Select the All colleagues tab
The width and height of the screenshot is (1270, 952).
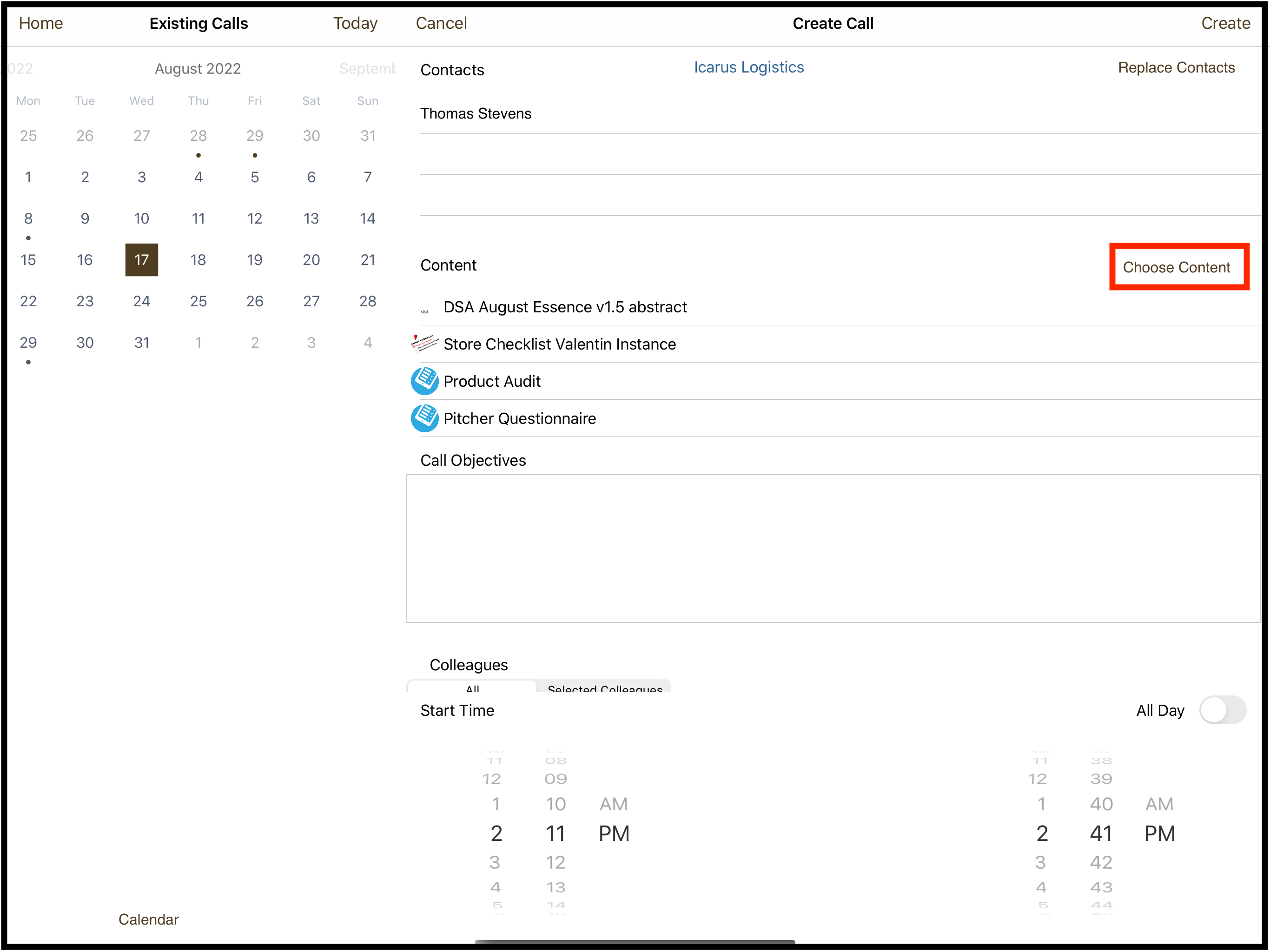(x=468, y=690)
